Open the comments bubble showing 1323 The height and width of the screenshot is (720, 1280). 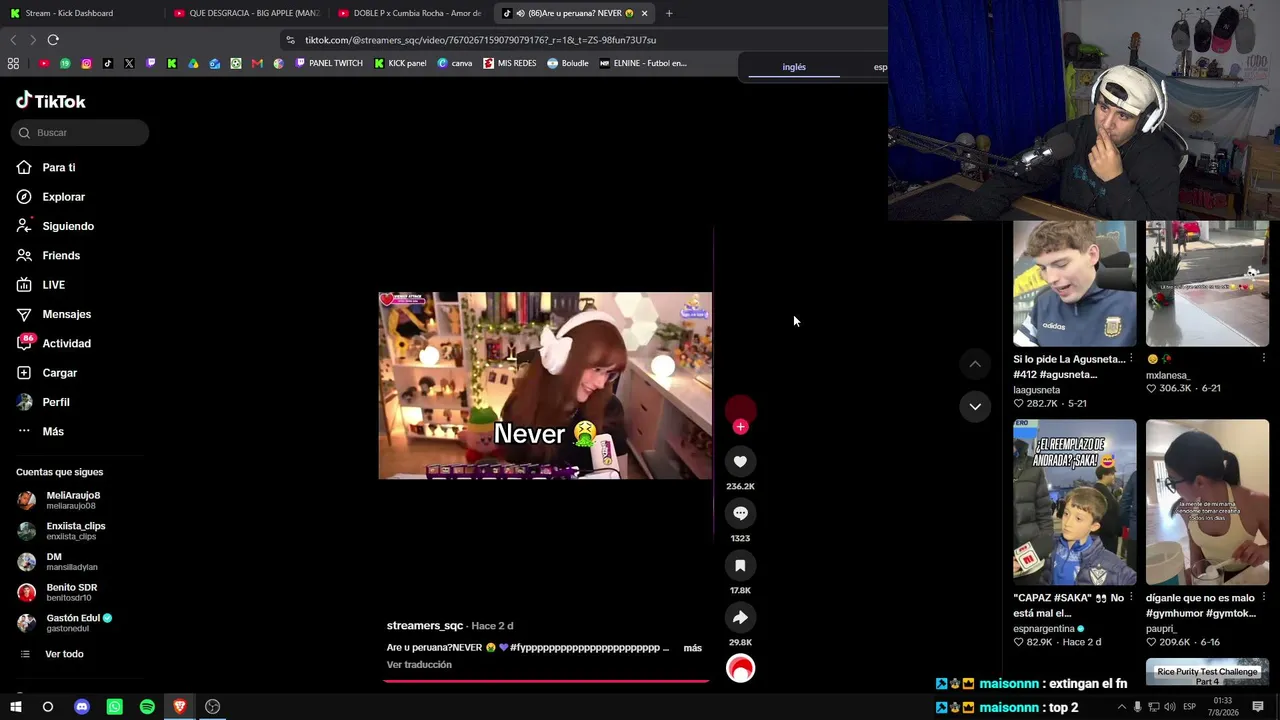[740, 513]
